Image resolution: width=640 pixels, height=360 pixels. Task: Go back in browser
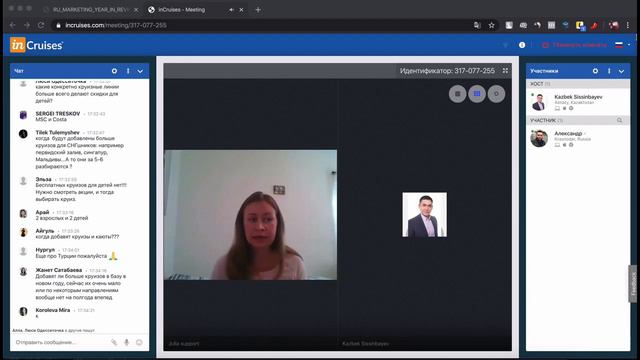[13, 25]
